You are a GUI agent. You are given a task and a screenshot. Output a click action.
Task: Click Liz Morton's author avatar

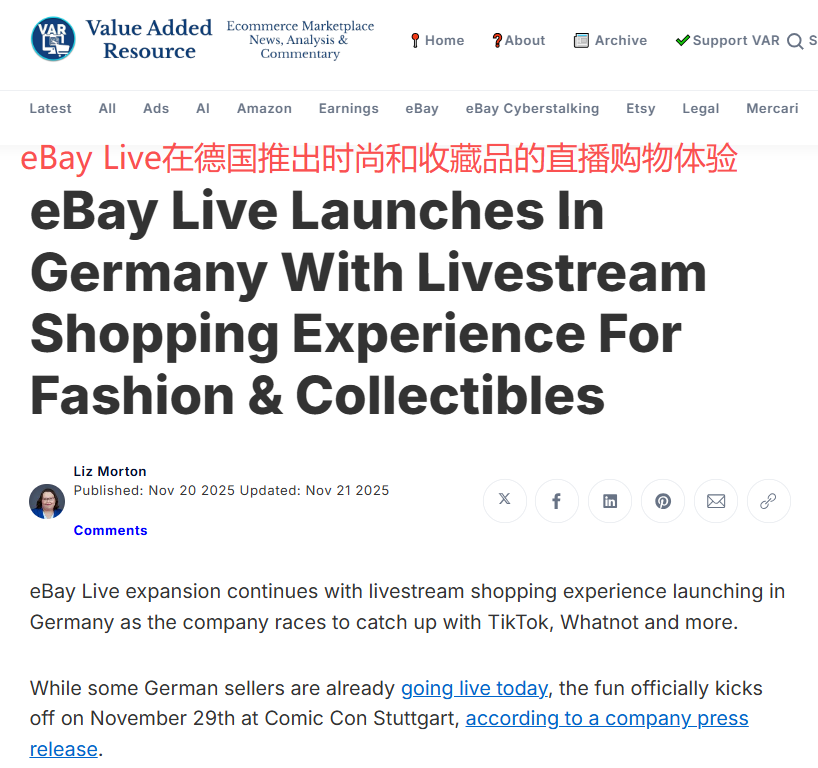47,501
